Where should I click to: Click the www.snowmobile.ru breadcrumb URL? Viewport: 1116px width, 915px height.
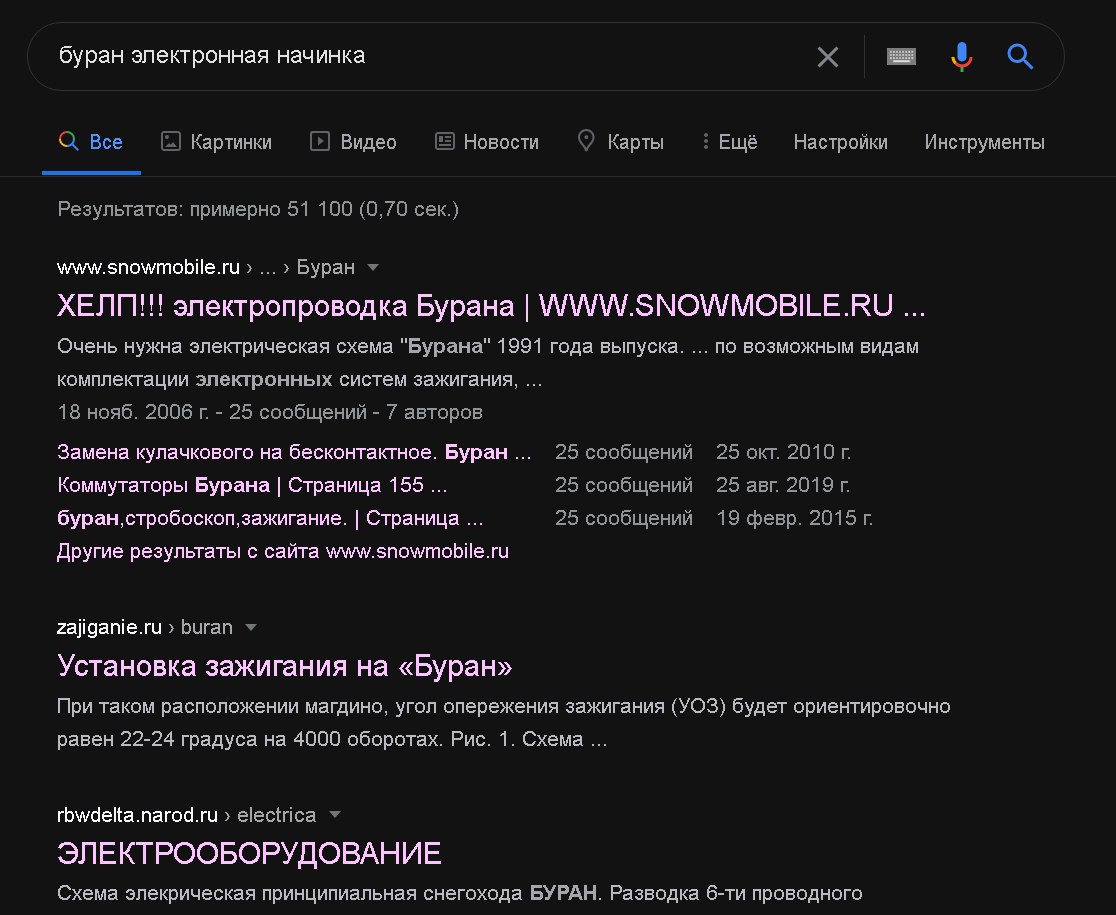[148, 267]
